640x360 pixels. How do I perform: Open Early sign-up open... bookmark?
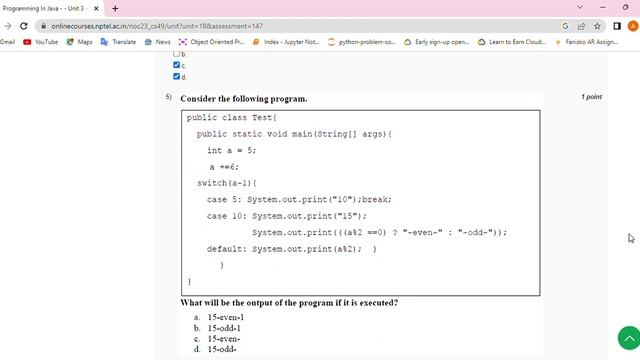tap(437, 42)
